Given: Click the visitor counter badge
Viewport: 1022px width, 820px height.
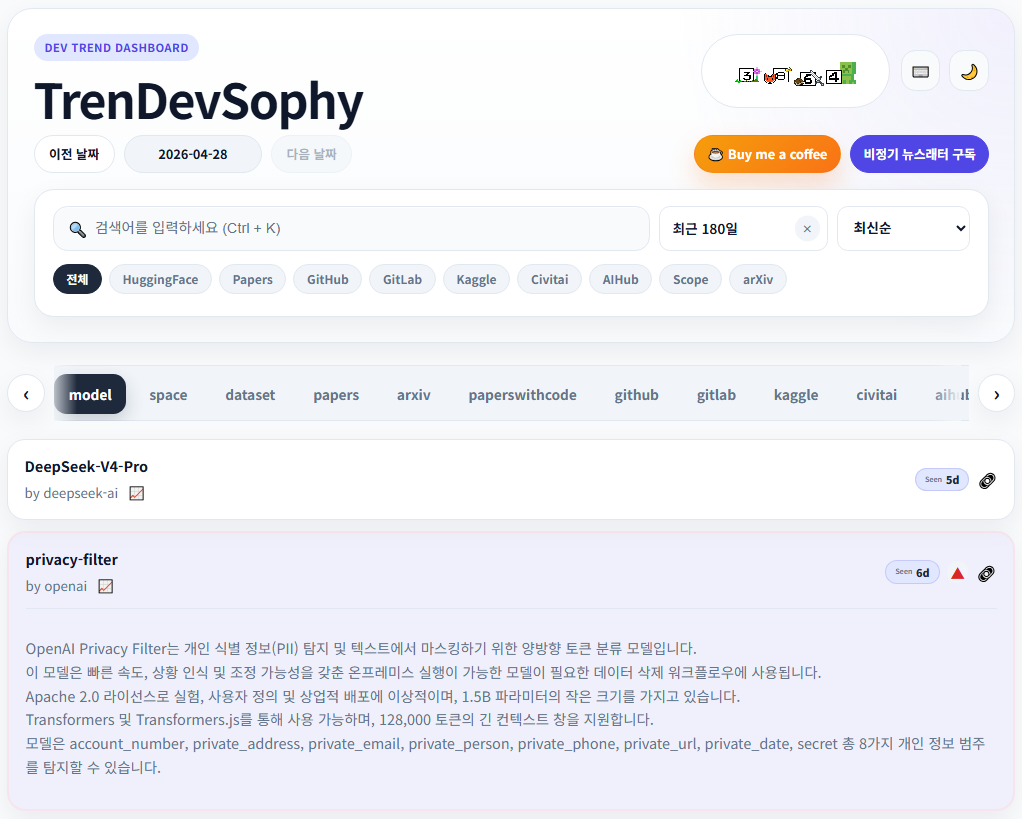Looking at the screenshot, I should click(795, 71).
